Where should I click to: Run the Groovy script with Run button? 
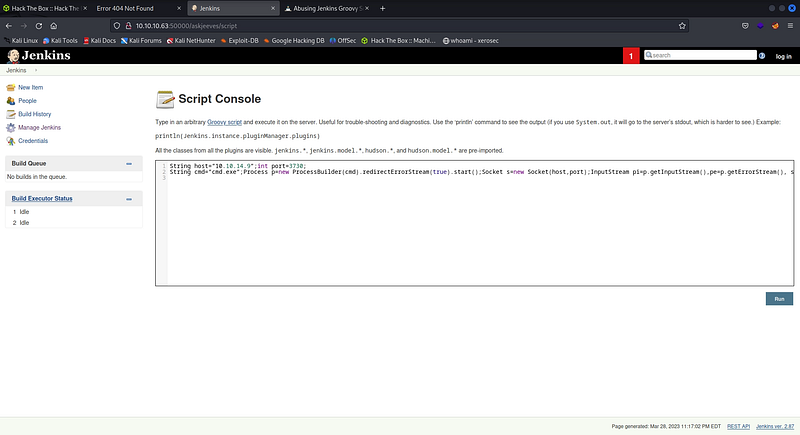(x=779, y=299)
